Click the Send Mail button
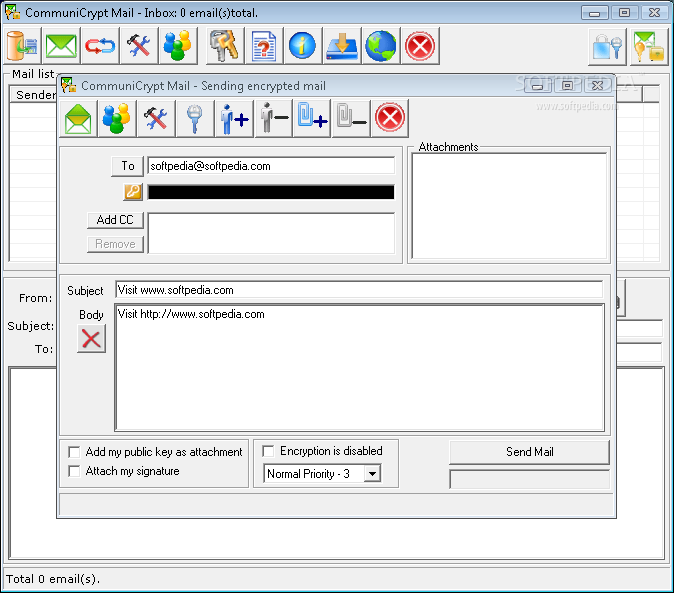This screenshot has height=593, width=674. pyautogui.click(x=530, y=452)
